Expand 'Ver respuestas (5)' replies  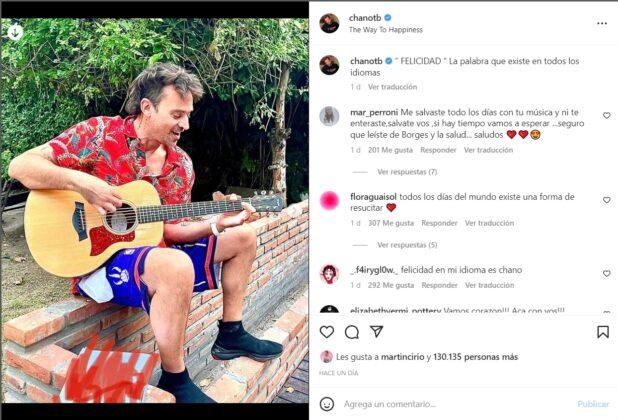click(x=407, y=245)
